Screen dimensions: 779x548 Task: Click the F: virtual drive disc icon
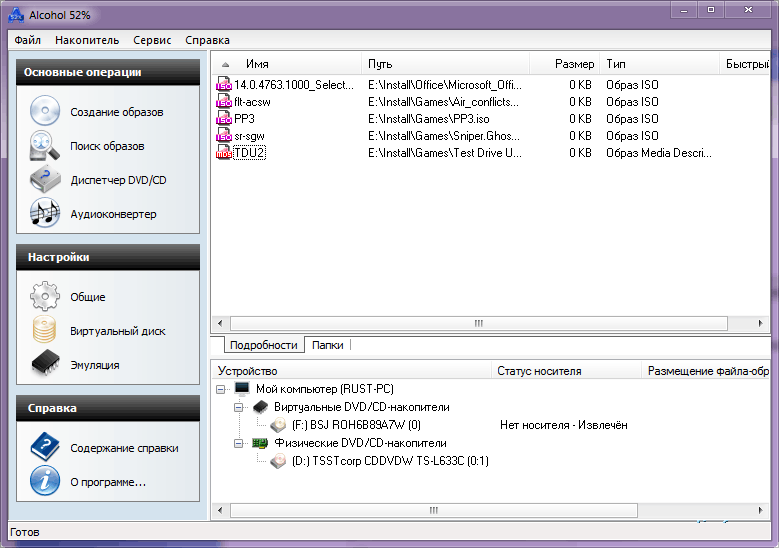278,425
